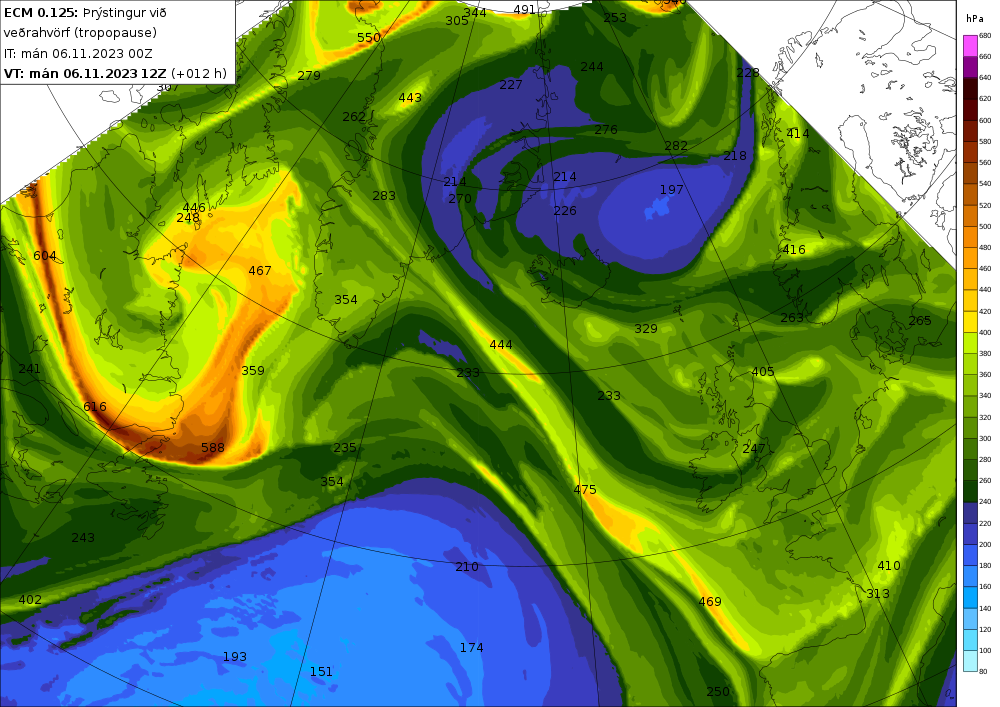Click the magenta swatch atop the hPa legend
The width and height of the screenshot is (1000, 707).
click(x=970, y=45)
